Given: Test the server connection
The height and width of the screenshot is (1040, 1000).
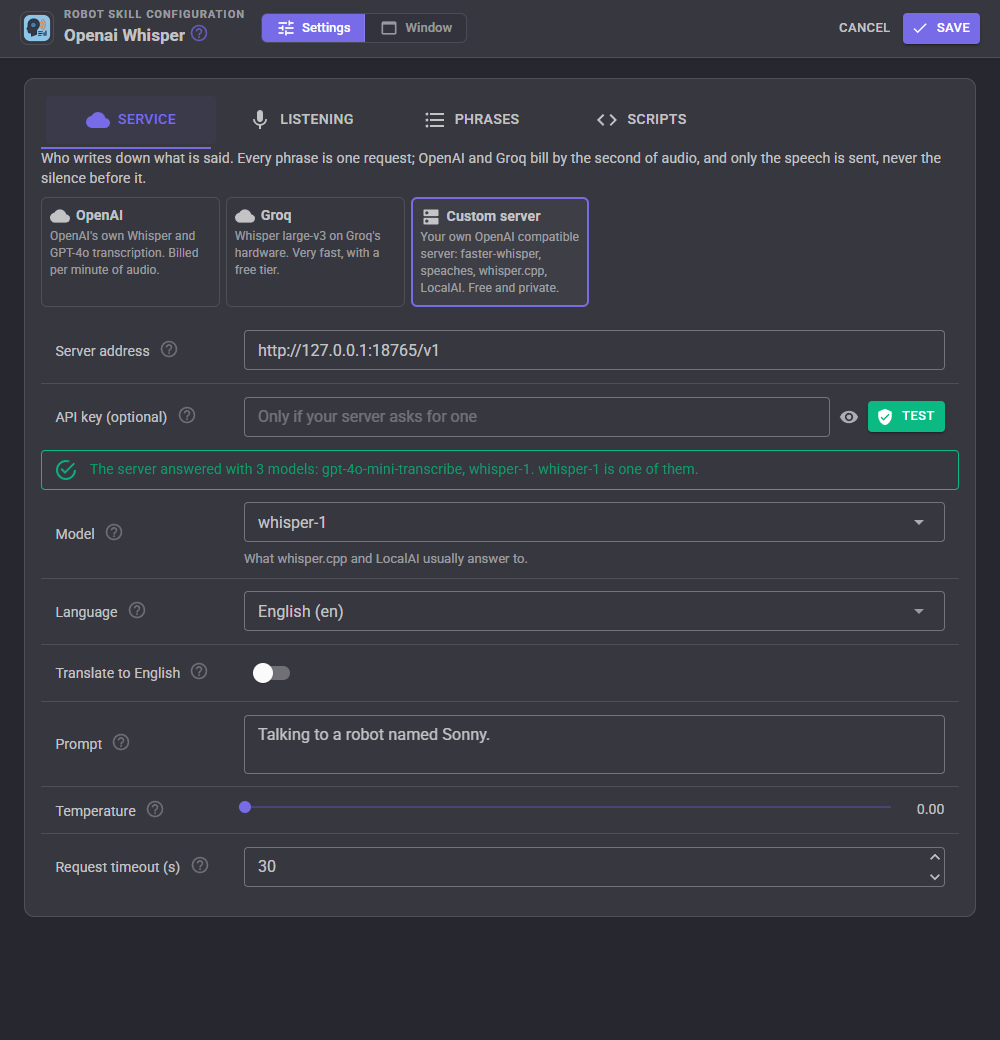Looking at the screenshot, I should point(906,417).
